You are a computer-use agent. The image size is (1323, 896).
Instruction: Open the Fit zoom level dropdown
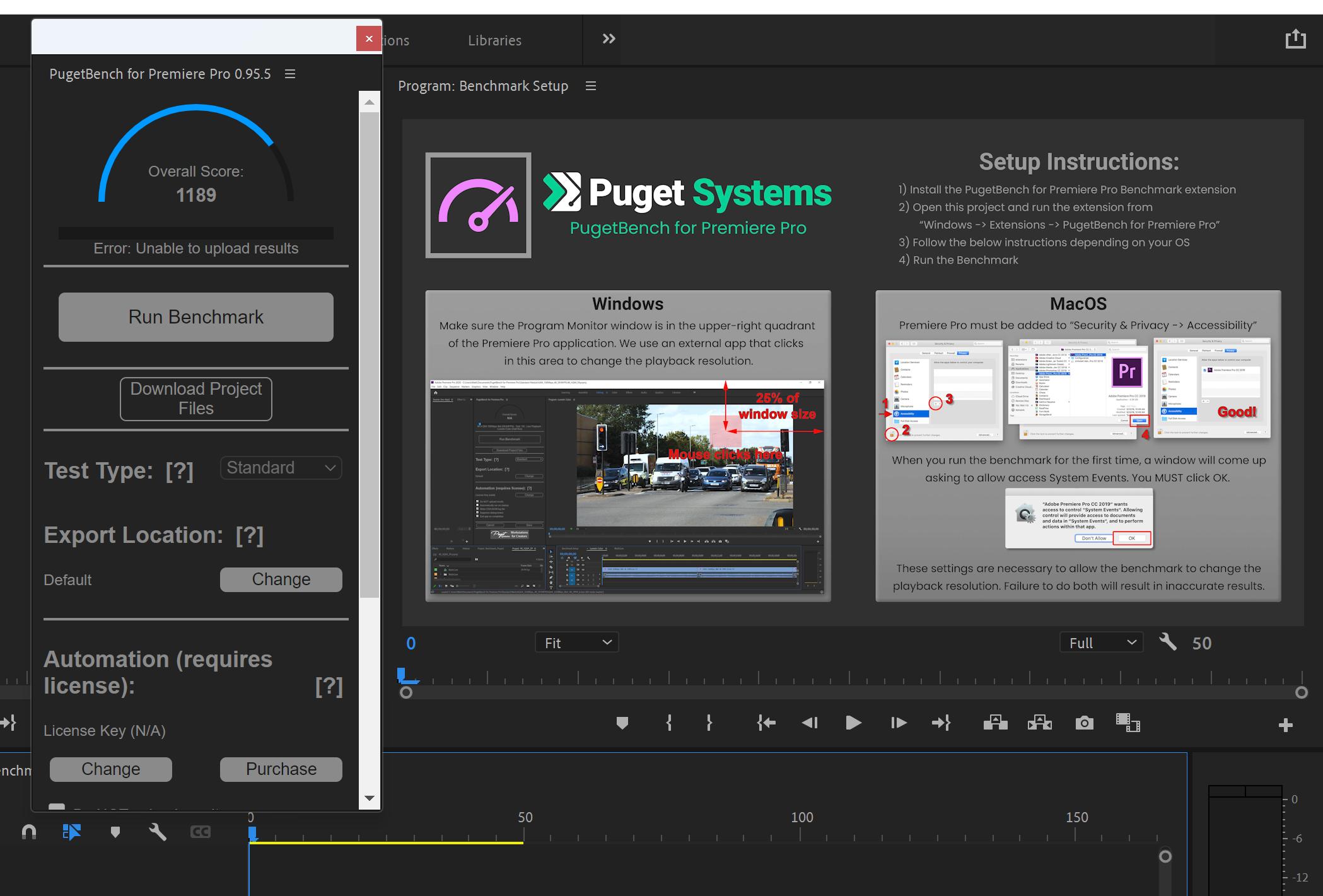[576, 643]
